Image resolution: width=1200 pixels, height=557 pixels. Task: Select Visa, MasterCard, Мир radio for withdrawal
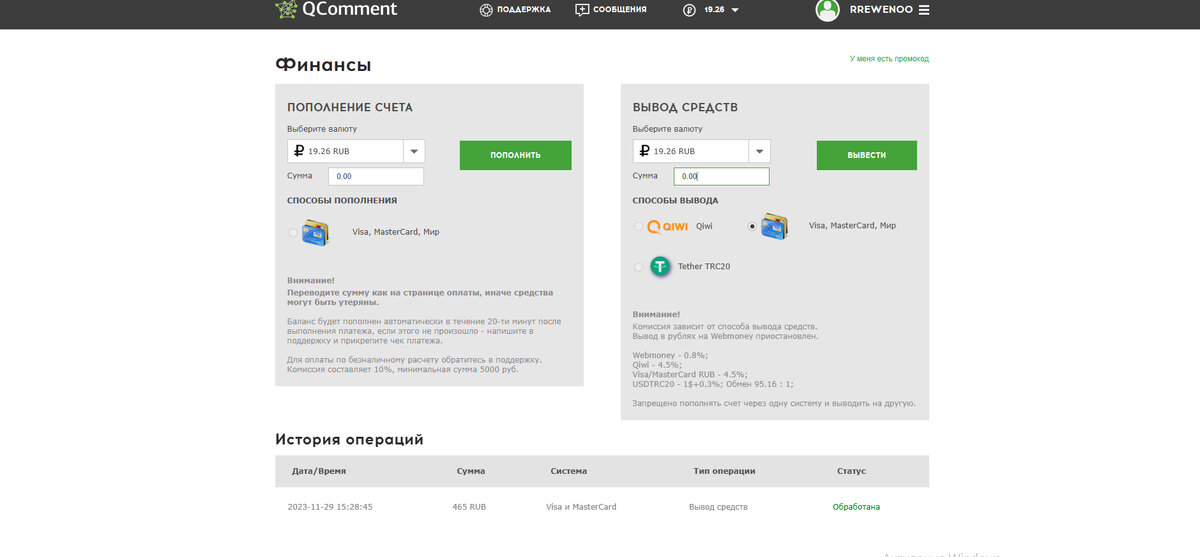point(752,226)
